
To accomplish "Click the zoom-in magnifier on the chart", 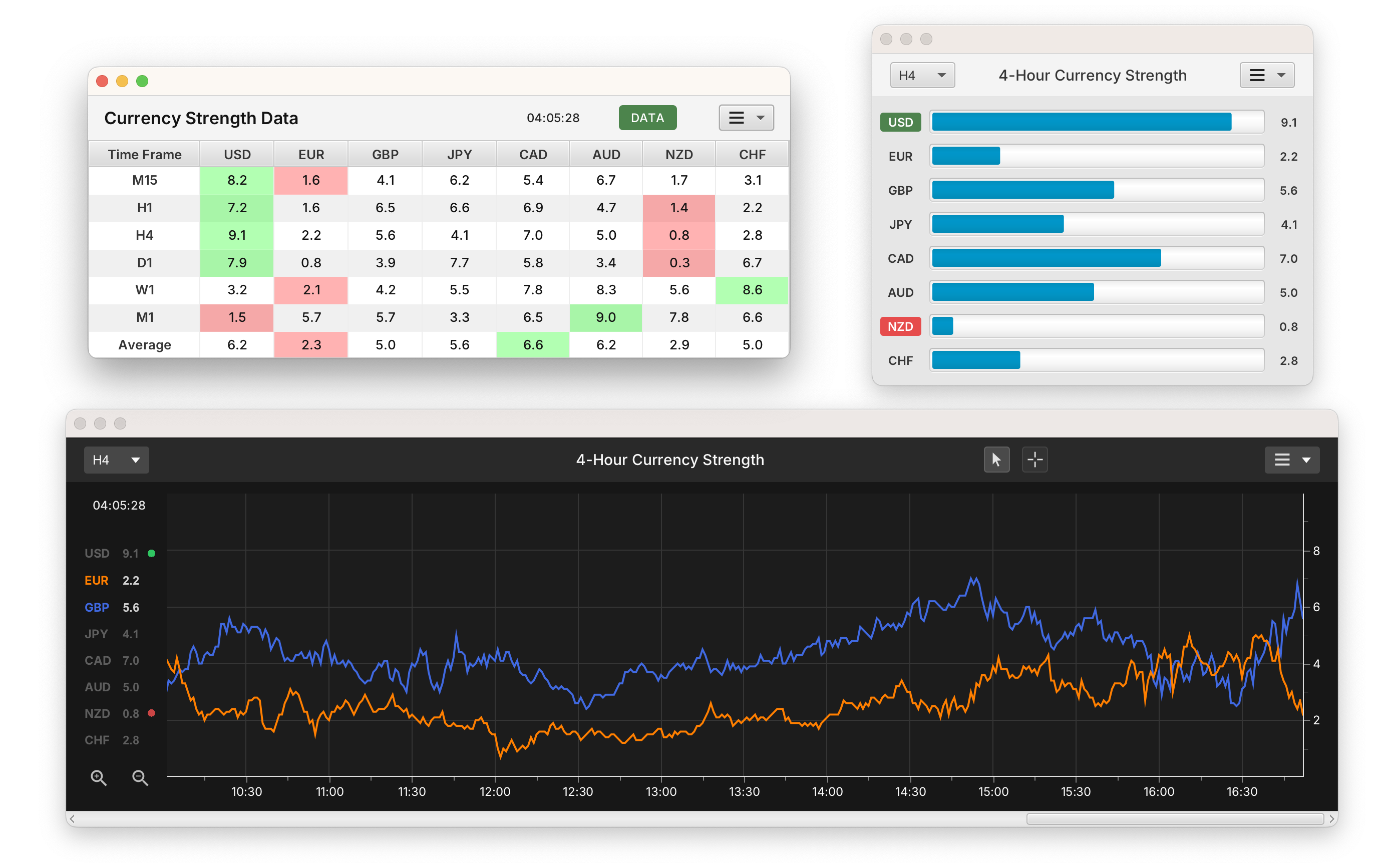I will pyautogui.click(x=98, y=778).
